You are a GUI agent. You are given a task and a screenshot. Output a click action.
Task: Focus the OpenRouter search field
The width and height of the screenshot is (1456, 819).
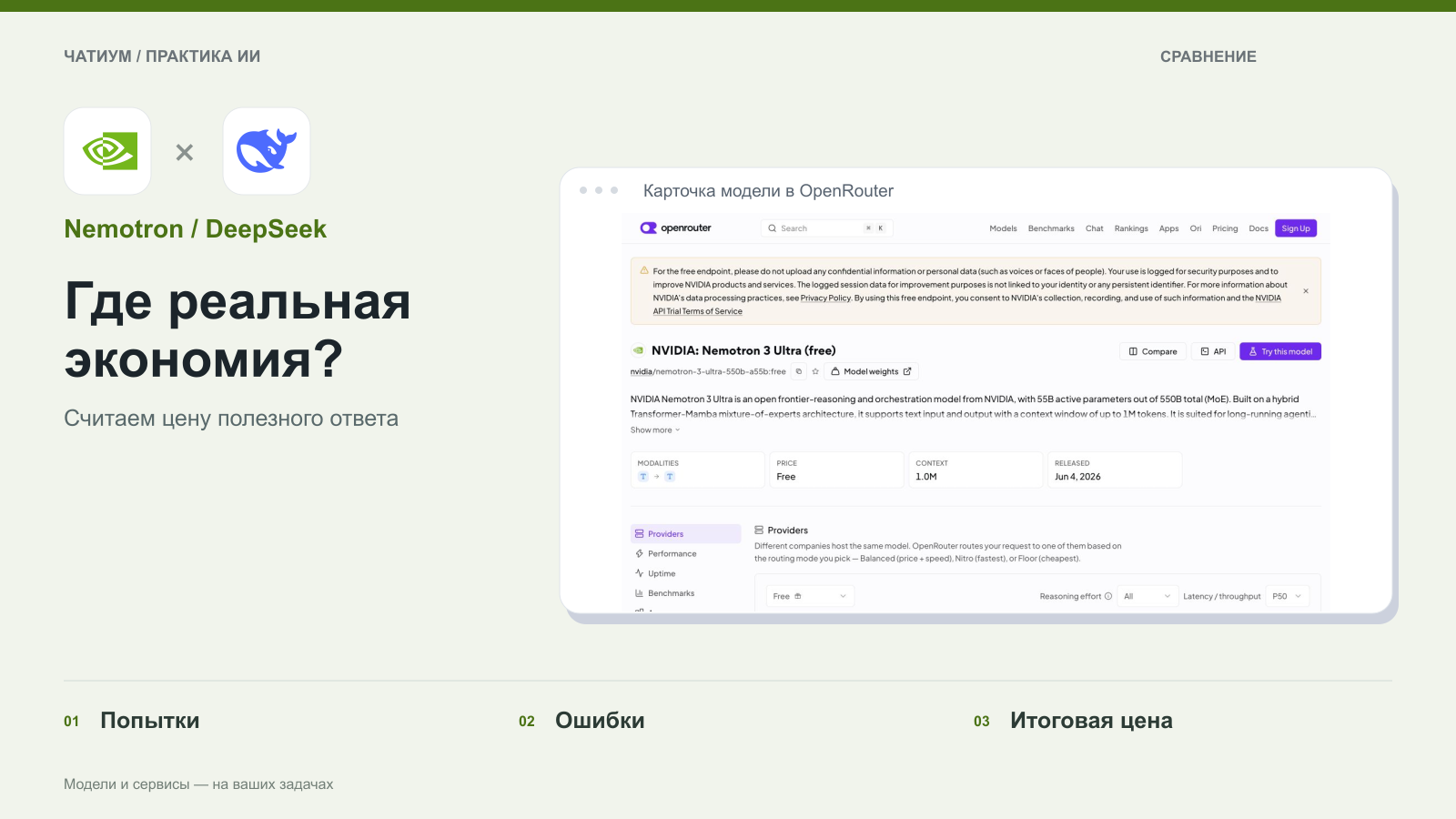click(826, 228)
